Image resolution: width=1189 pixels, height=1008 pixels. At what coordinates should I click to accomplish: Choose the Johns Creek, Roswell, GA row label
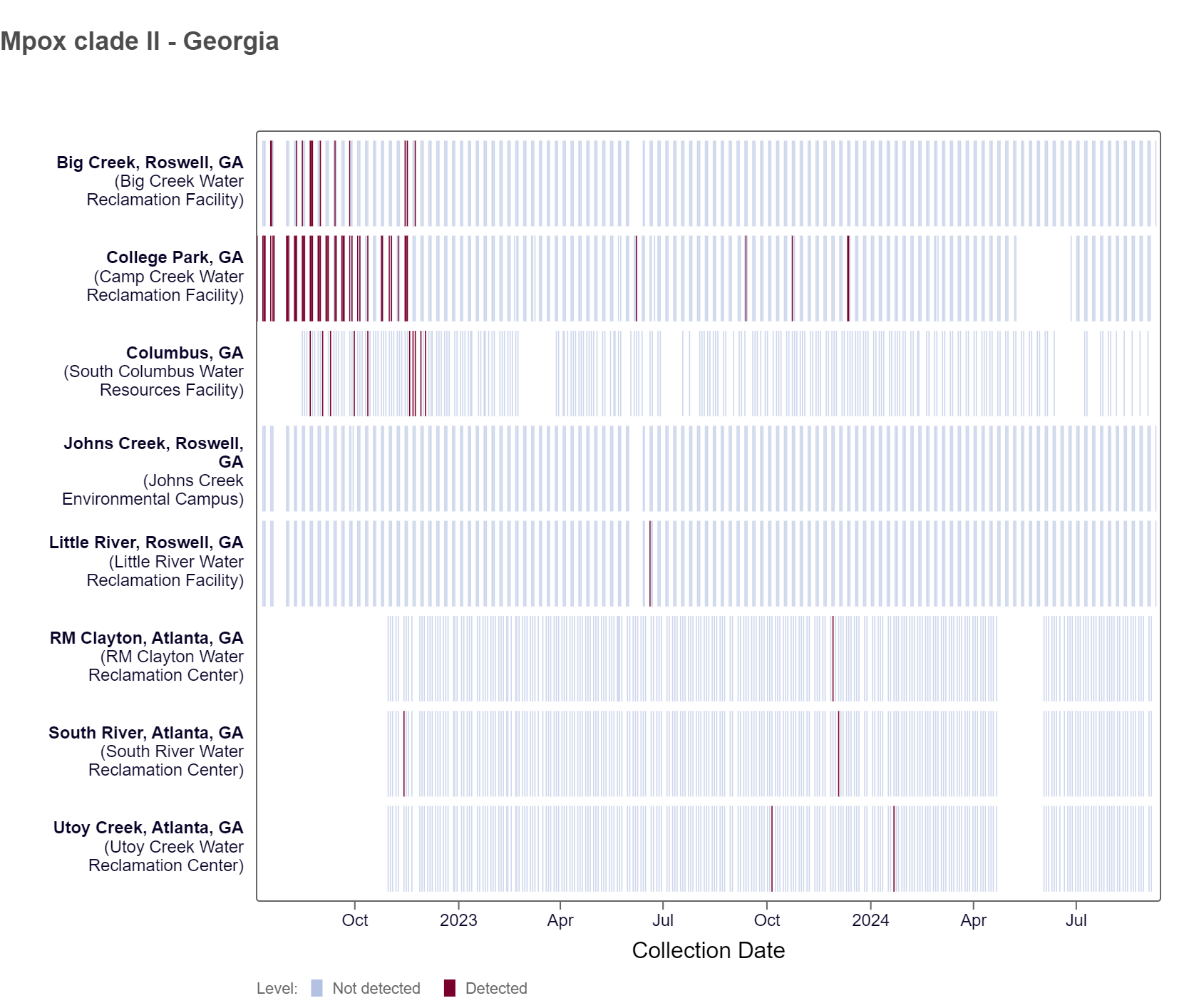pyautogui.click(x=153, y=470)
